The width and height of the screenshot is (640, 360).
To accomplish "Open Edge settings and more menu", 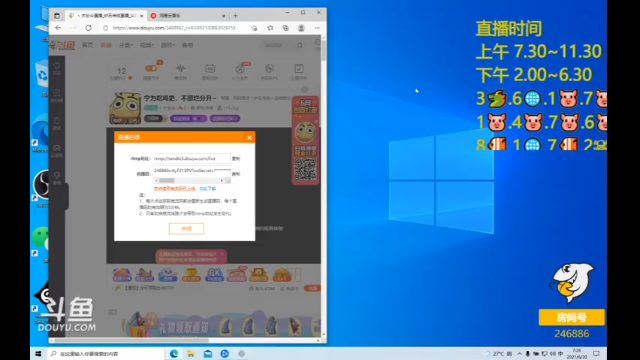I will pos(317,28).
